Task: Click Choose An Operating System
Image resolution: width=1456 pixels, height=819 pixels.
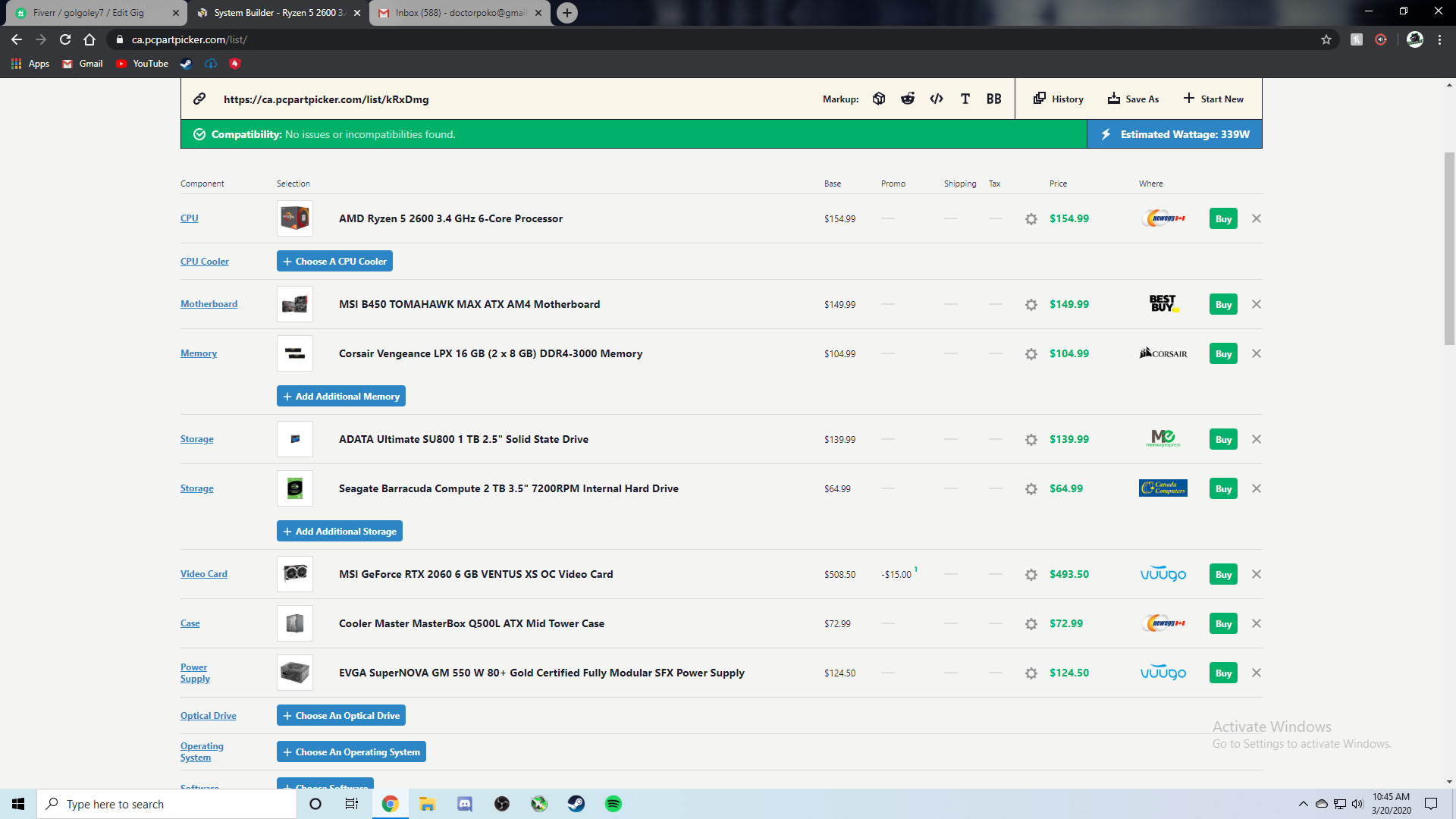Action: pos(351,752)
